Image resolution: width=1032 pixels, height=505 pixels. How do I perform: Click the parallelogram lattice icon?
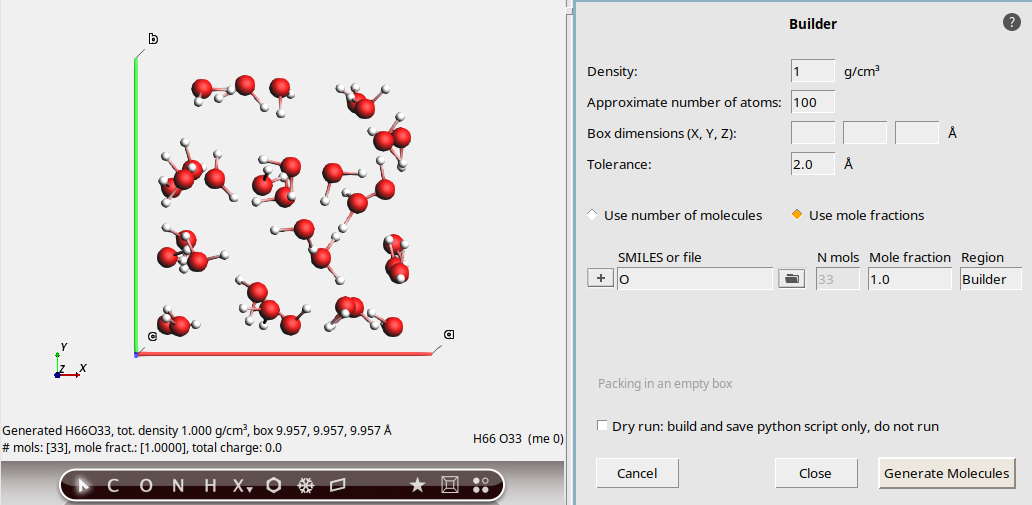coord(337,486)
